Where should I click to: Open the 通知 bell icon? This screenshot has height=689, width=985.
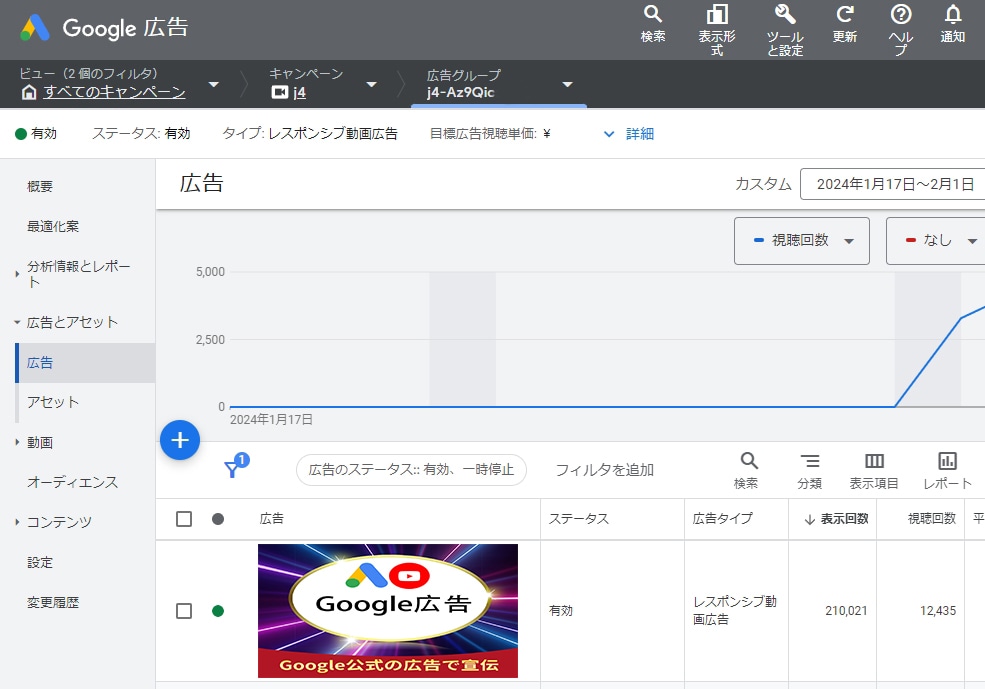(x=953, y=14)
